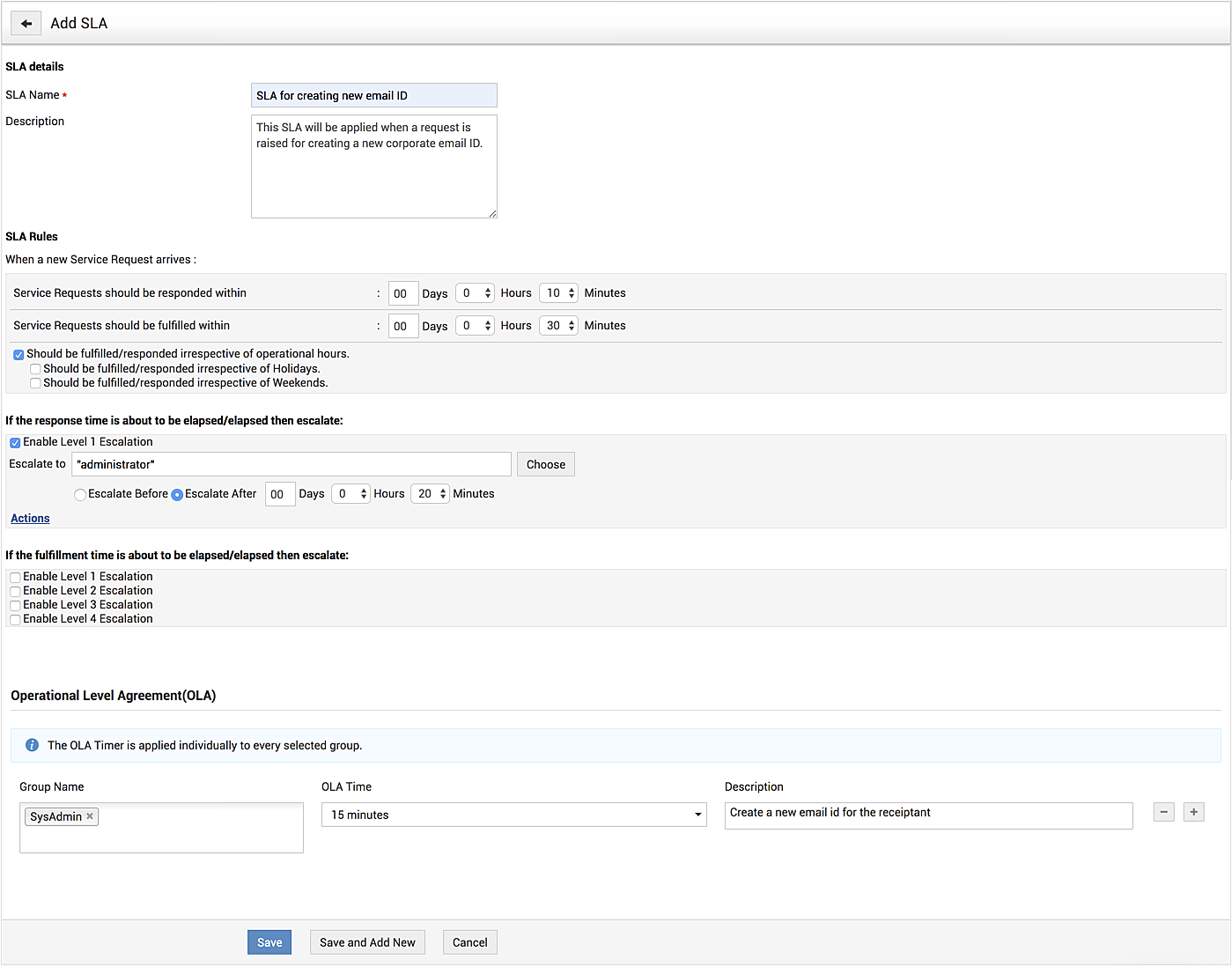Open the Actions link
The width and height of the screenshot is (1232, 967).
point(30,519)
